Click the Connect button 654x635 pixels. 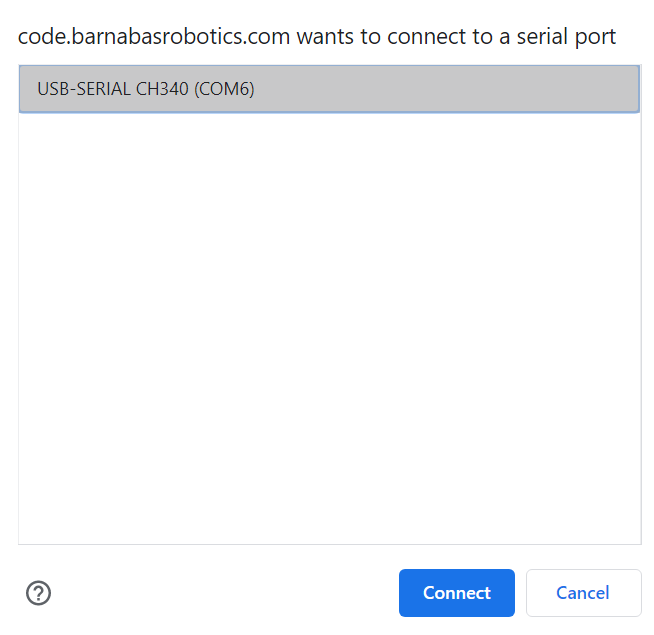[456, 593]
